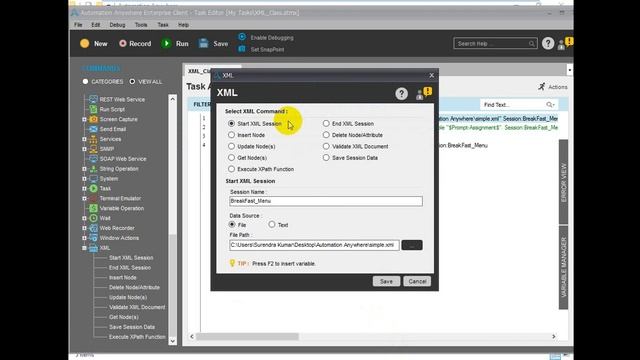Open the File menu

click(x=78, y=25)
